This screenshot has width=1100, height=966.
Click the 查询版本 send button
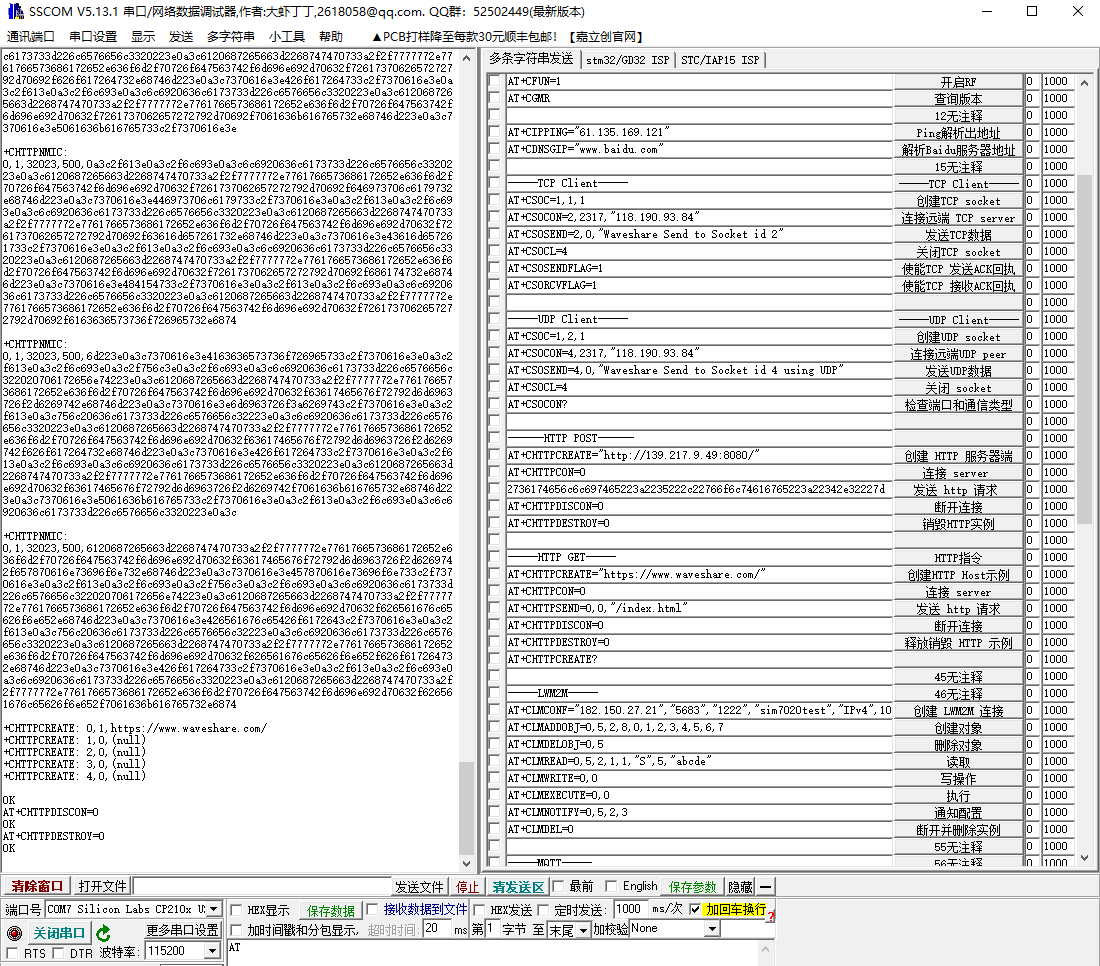pos(958,99)
